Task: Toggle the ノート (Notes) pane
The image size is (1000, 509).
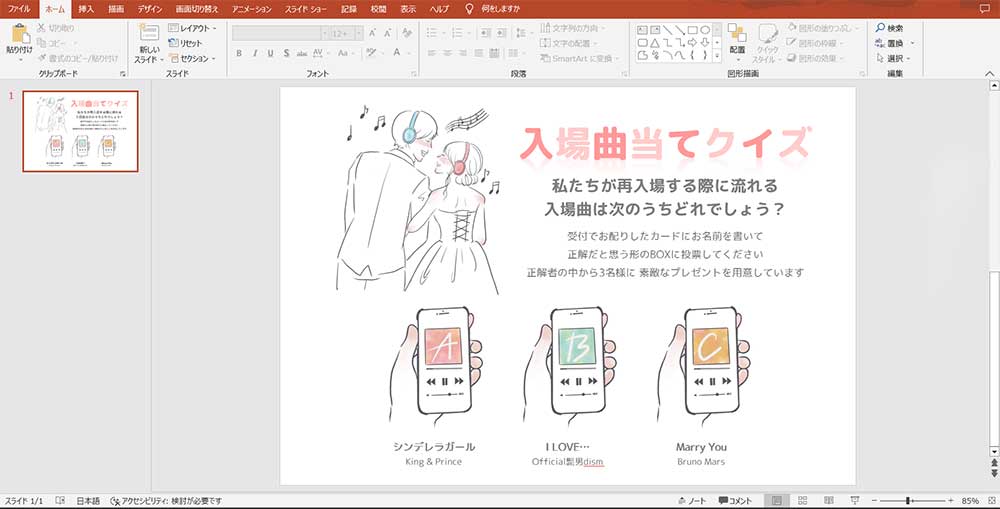Action: pos(690,500)
